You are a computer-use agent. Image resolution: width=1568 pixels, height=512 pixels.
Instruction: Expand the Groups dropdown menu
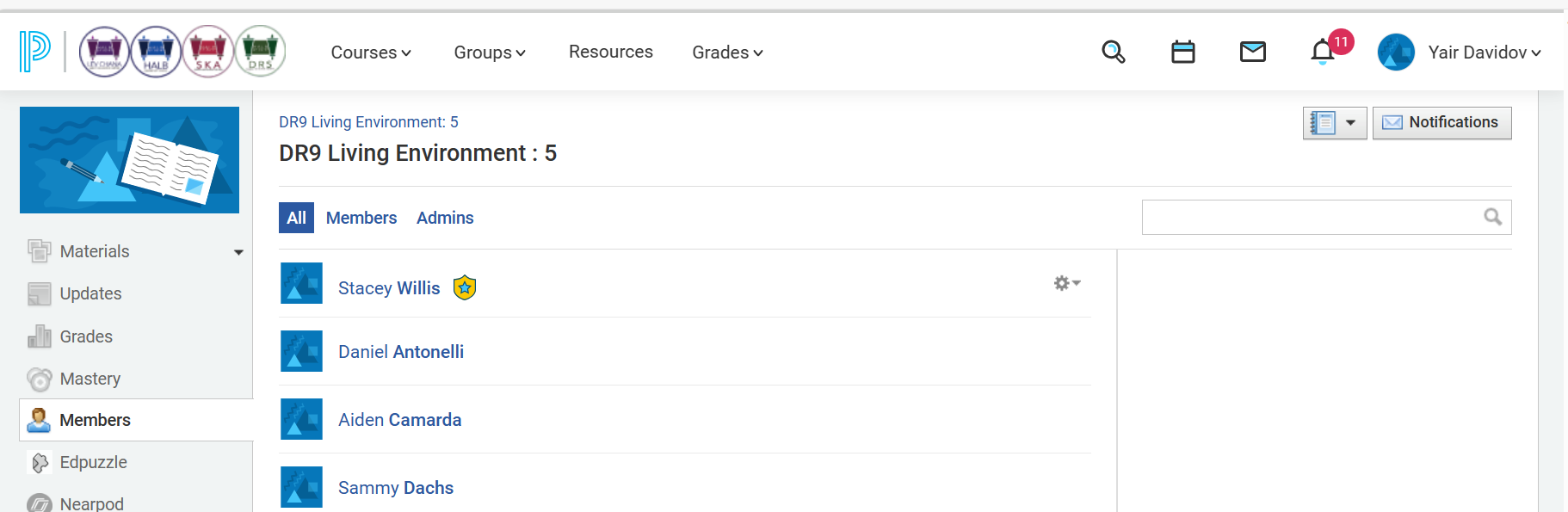489,52
